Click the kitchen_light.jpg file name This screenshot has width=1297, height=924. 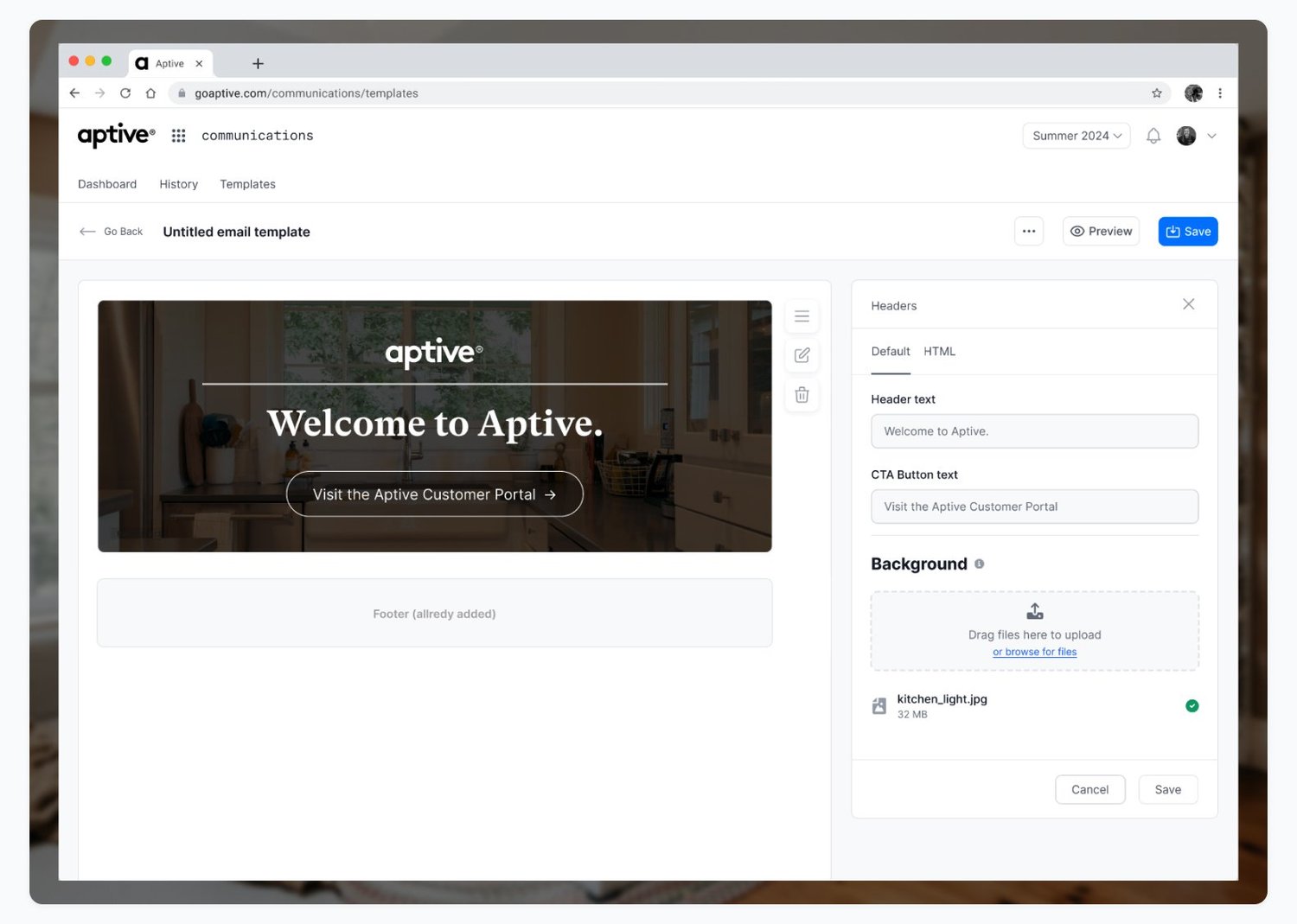pos(942,699)
